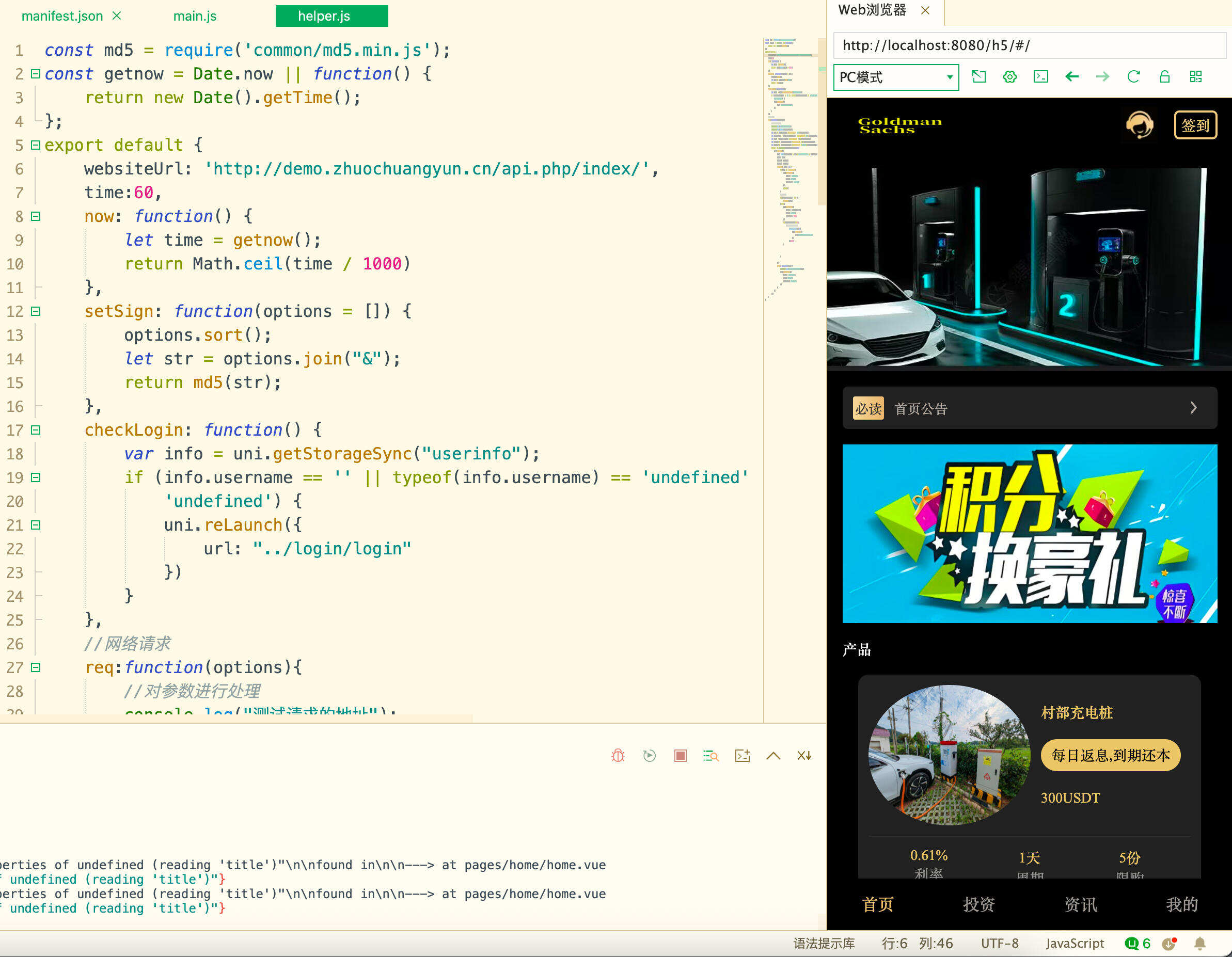The image size is (1232, 957).
Task: Click the 签到 sign-in button
Action: (1195, 125)
